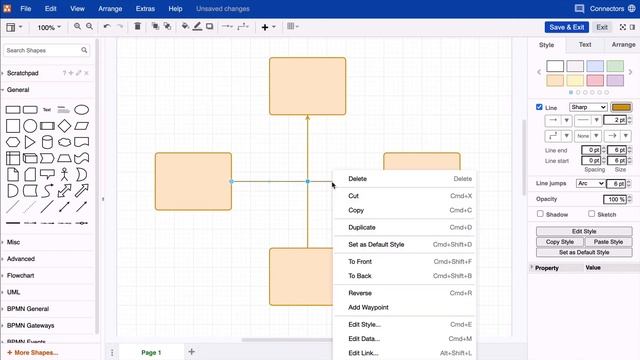Click the Exit button
The image size is (640, 360).
pyautogui.click(x=602, y=27)
